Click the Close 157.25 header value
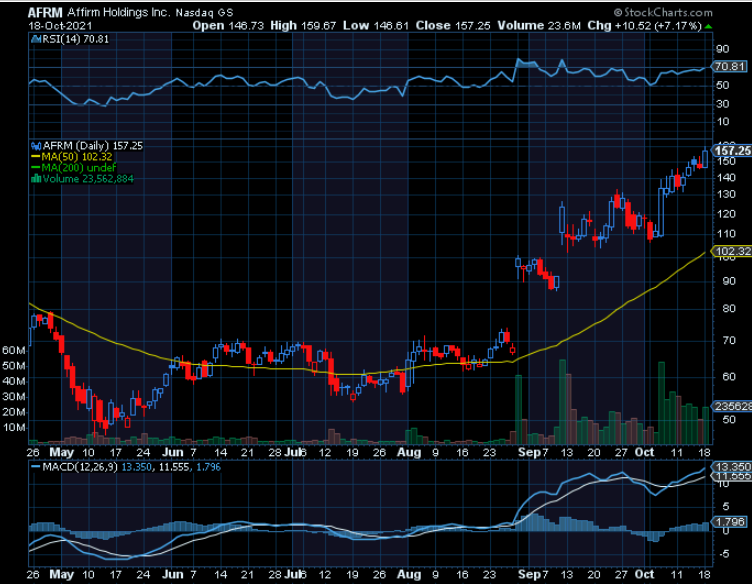 (x=453, y=26)
